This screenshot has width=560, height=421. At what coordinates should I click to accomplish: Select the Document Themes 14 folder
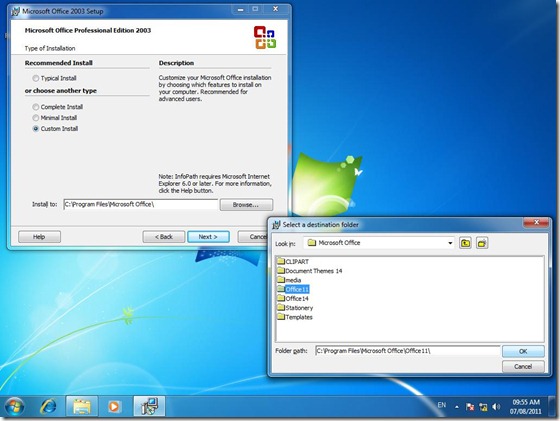310,271
